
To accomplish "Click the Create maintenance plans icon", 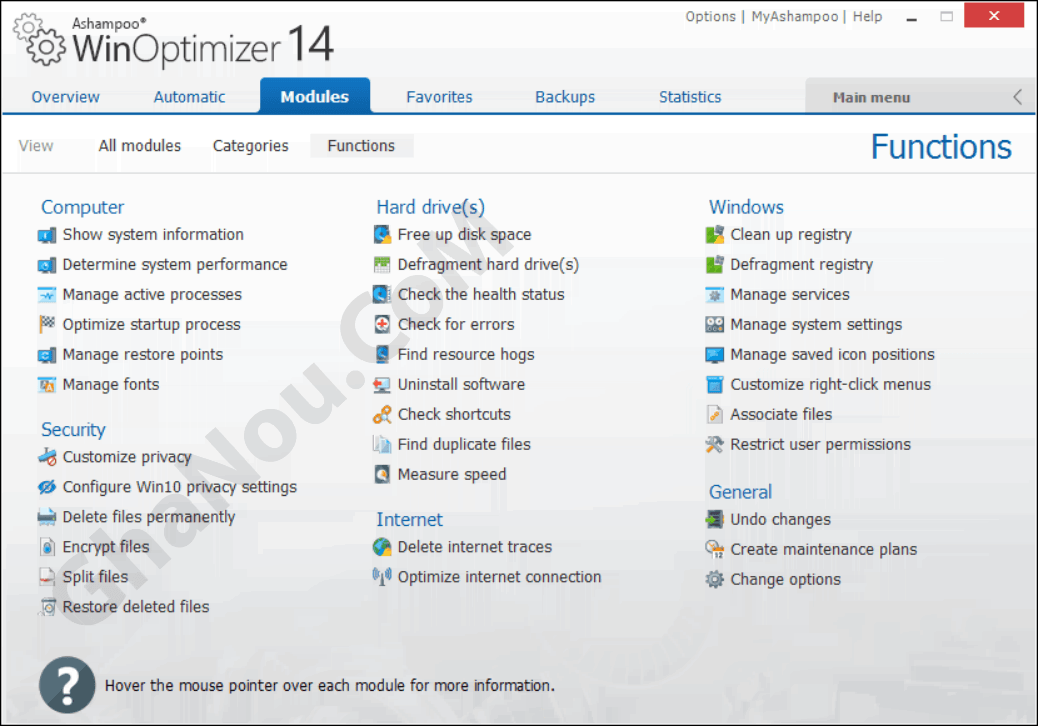I will (715, 549).
